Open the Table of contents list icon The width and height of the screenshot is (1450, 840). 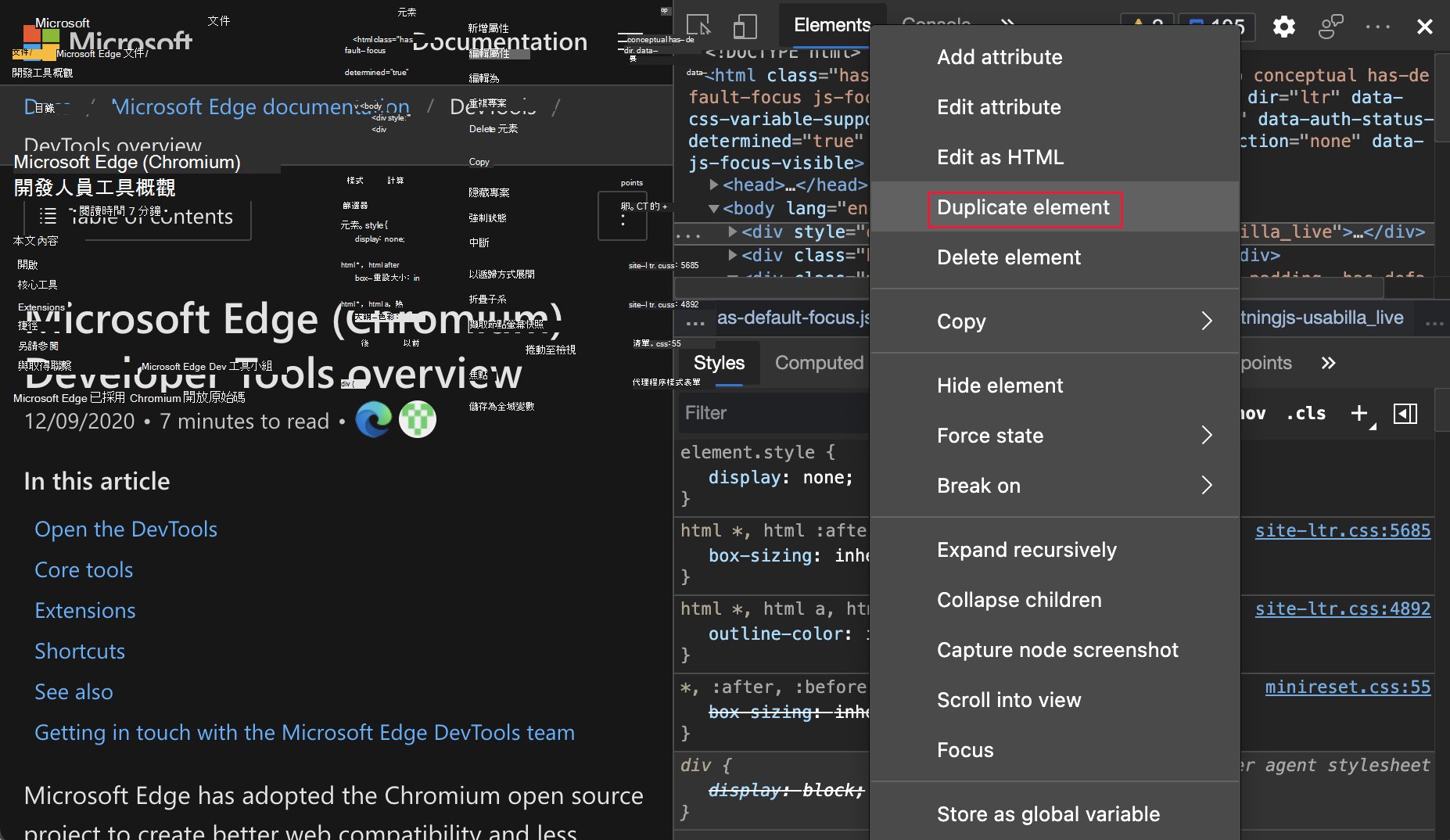(48, 217)
